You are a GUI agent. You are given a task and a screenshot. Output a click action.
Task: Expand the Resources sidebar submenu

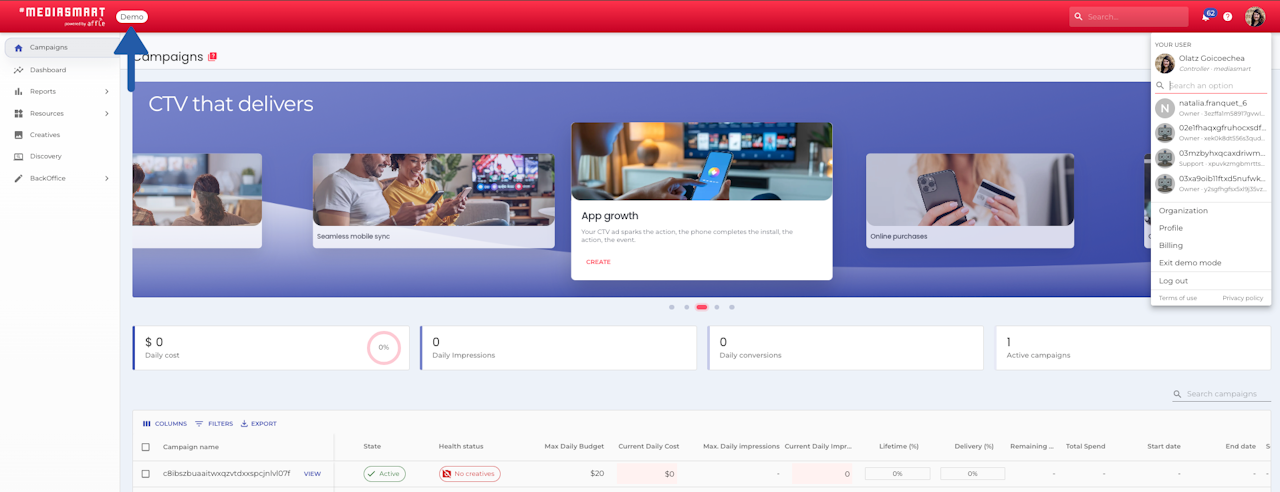click(x=107, y=113)
